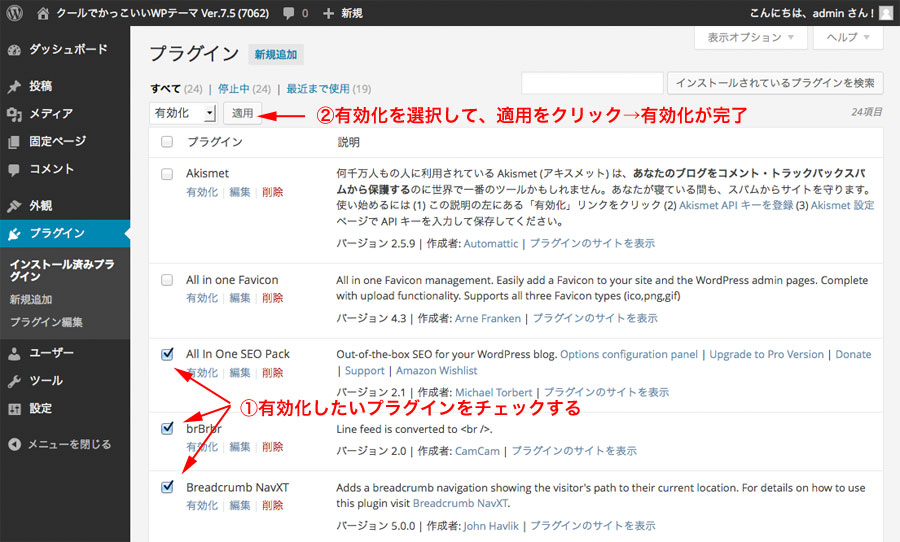Expand the ヘルプ panel
Viewport: 900px width, 542px height.
pos(848,38)
